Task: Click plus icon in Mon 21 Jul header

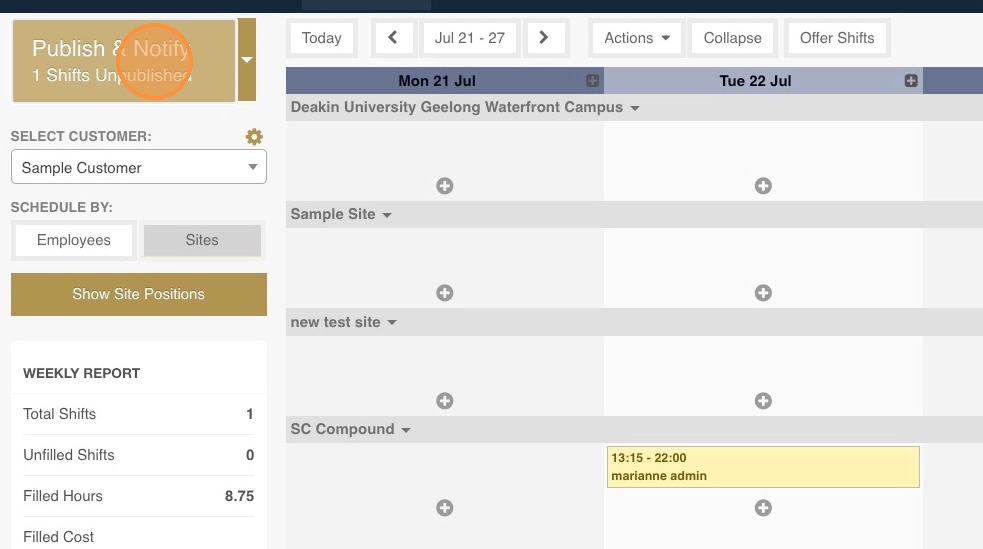Action: tap(592, 81)
